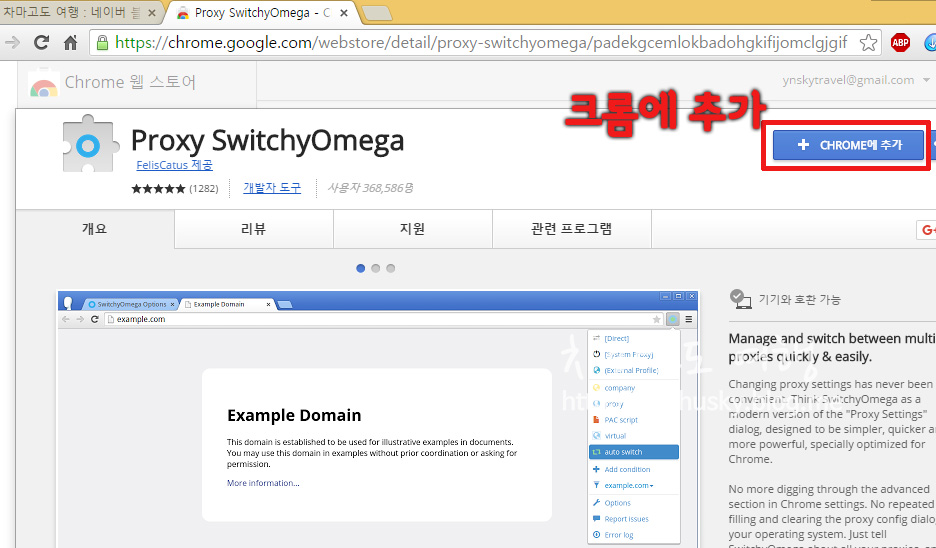
Task: Open the ABP Adblock Plus extension icon
Action: coord(900,42)
